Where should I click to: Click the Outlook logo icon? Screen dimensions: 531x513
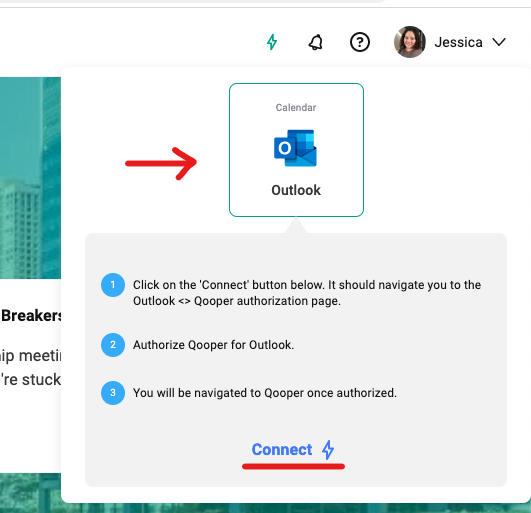(x=295, y=148)
